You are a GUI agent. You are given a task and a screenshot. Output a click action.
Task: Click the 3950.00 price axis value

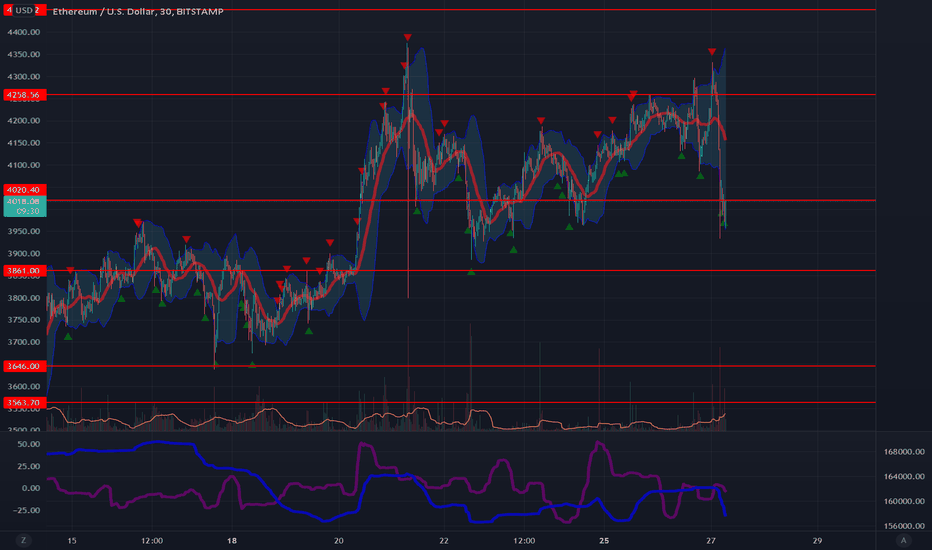coord(24,231)
